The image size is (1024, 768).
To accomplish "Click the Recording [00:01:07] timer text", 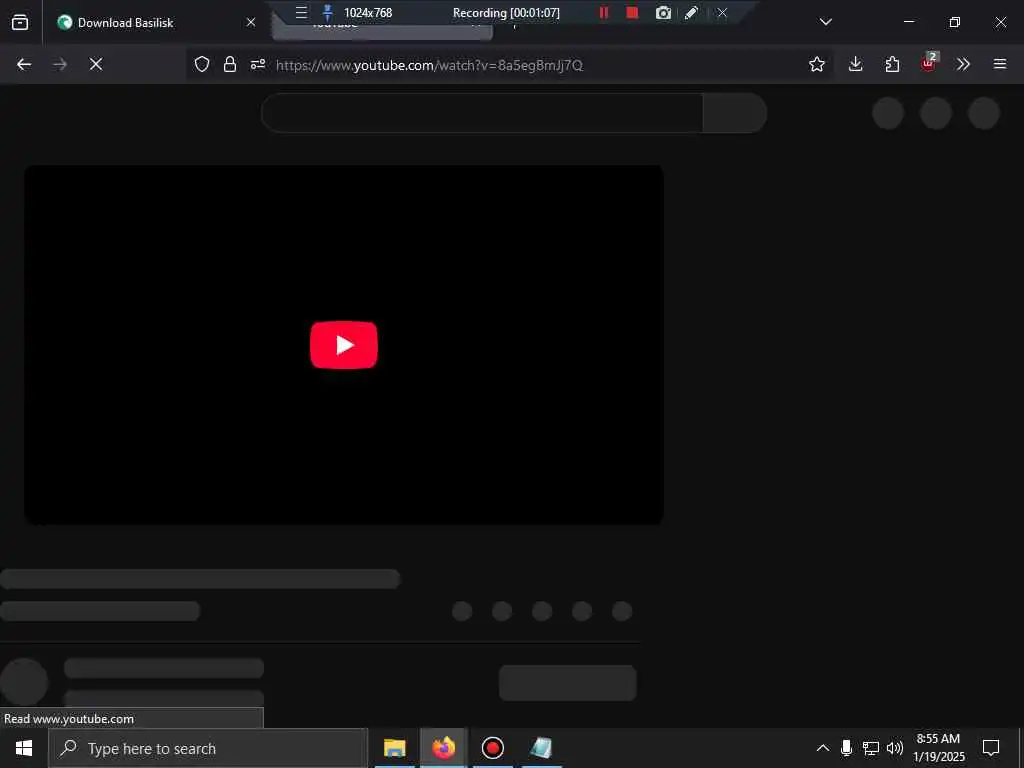I will [506, 12].
